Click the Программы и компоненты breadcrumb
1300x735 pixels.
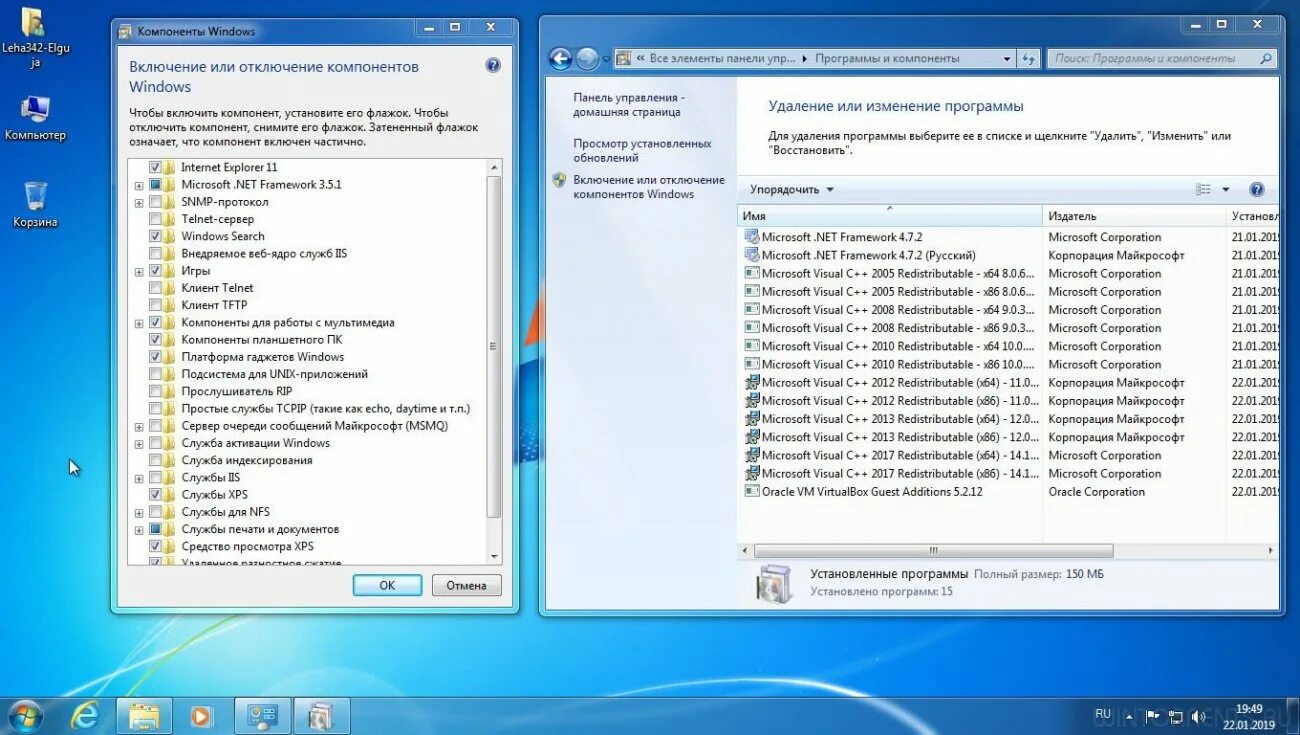887,59
